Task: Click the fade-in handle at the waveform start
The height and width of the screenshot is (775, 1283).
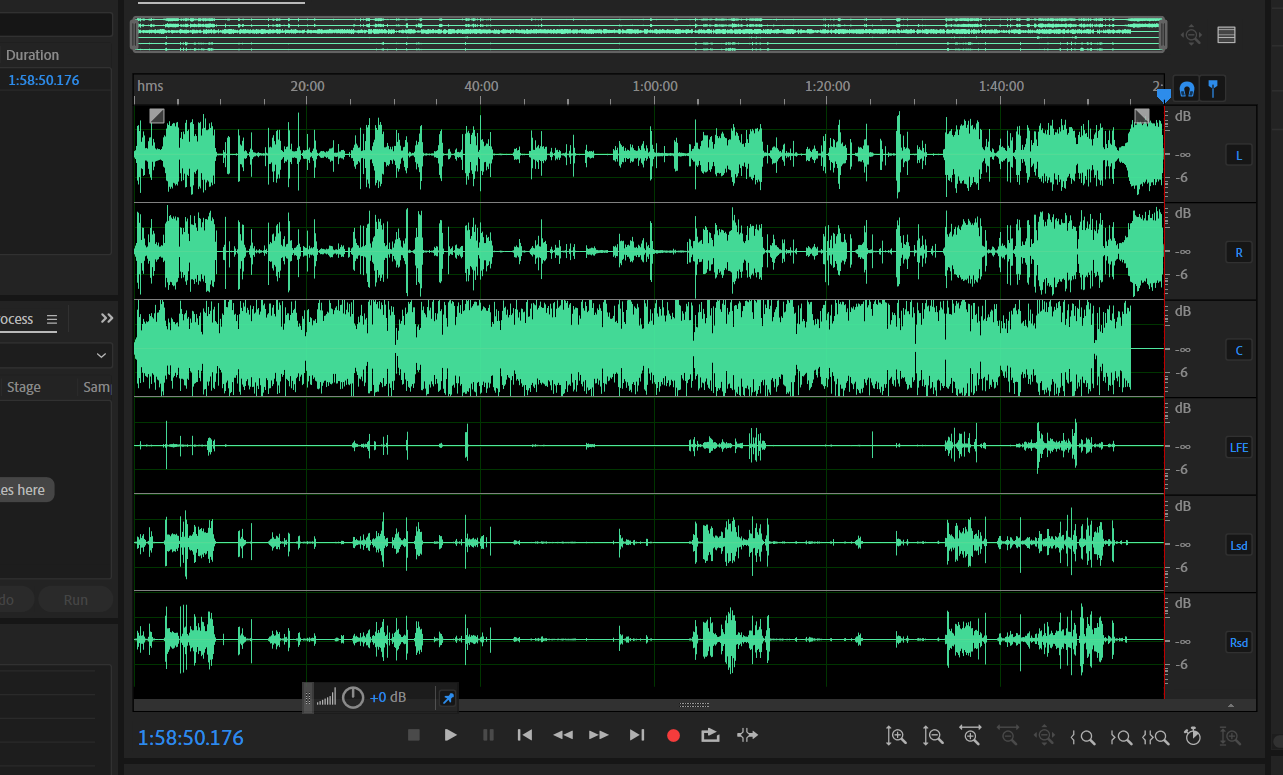Action: 157,116
